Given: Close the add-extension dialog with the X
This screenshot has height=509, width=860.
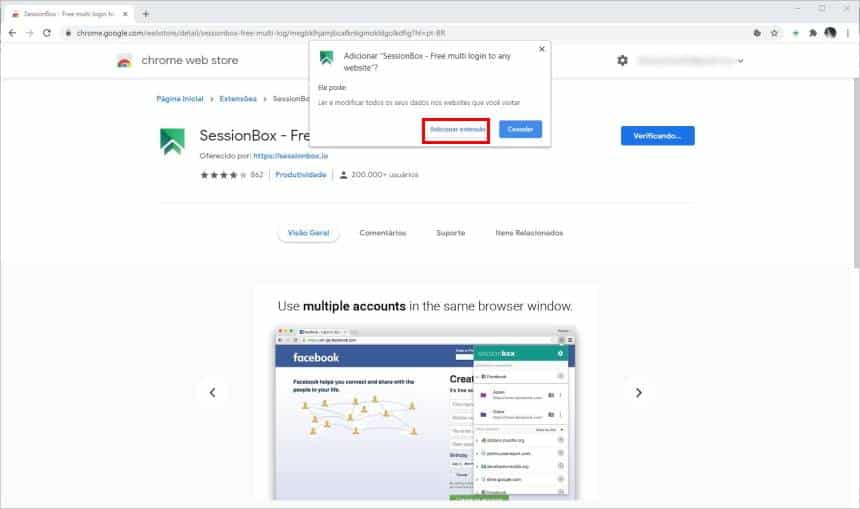Looking at the screenshot, I should 542,49.
